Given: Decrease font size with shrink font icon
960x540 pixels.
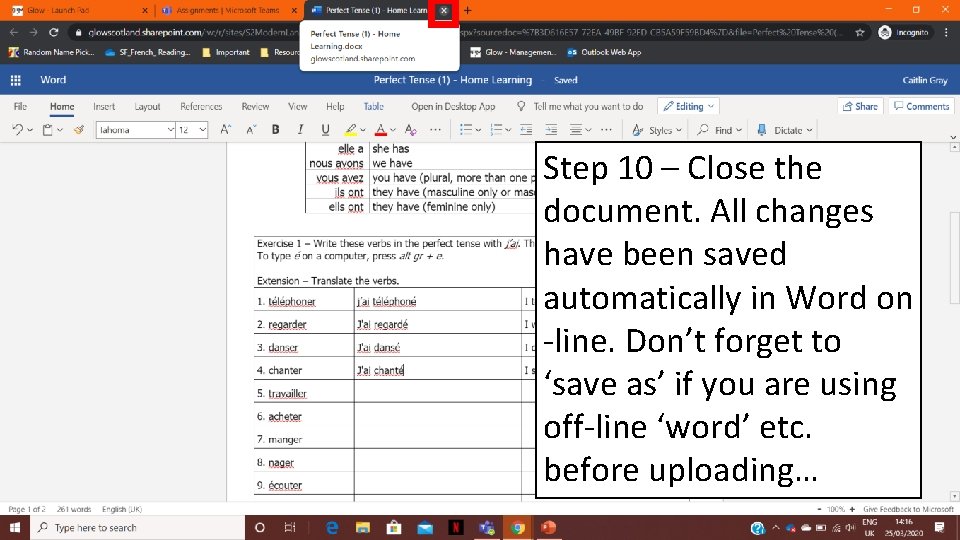Looking at the screenshot, I should tap(251, 130).
